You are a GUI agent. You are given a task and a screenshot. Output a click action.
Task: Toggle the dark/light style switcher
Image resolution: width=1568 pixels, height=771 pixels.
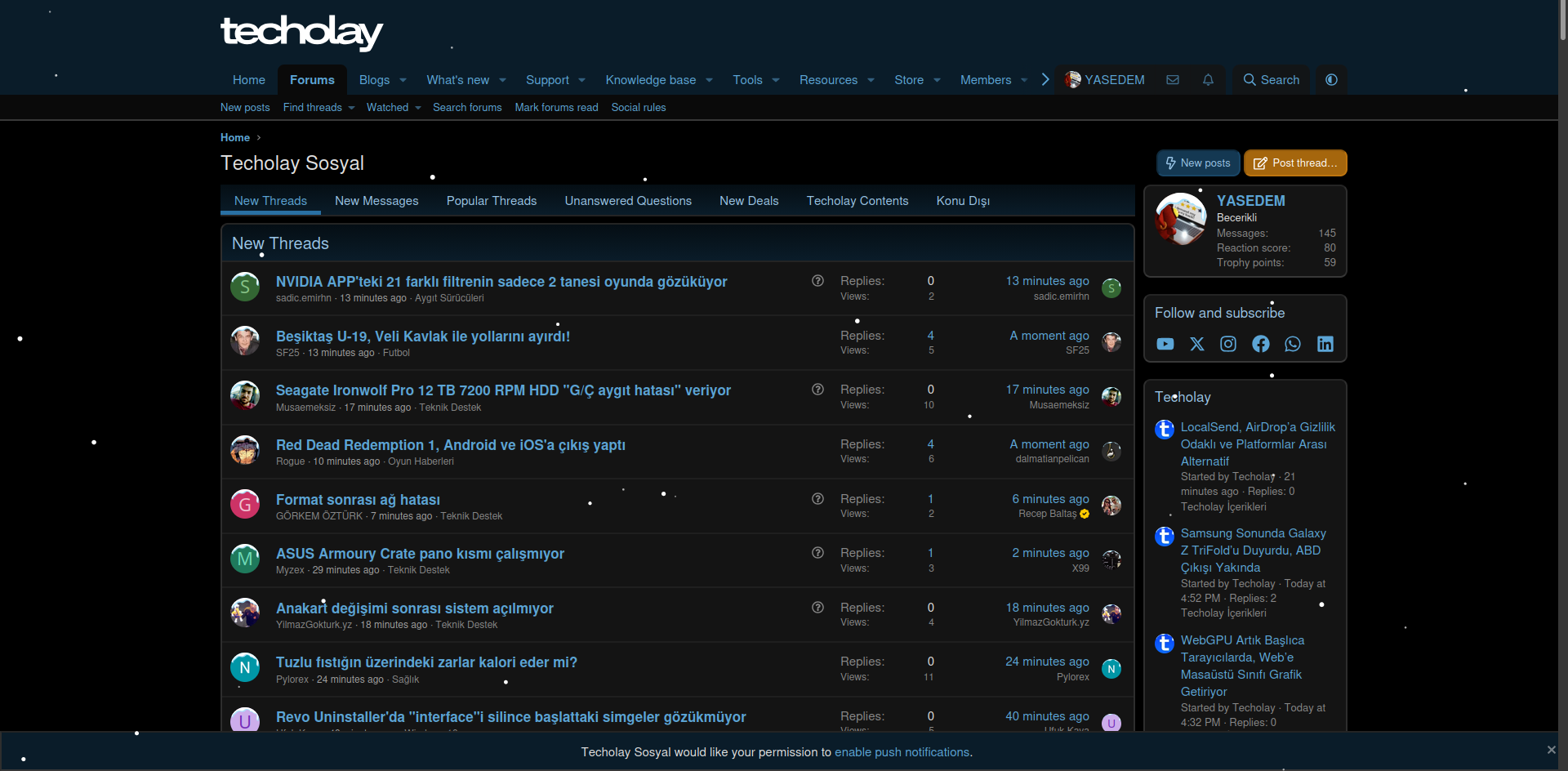[1331, 80]
